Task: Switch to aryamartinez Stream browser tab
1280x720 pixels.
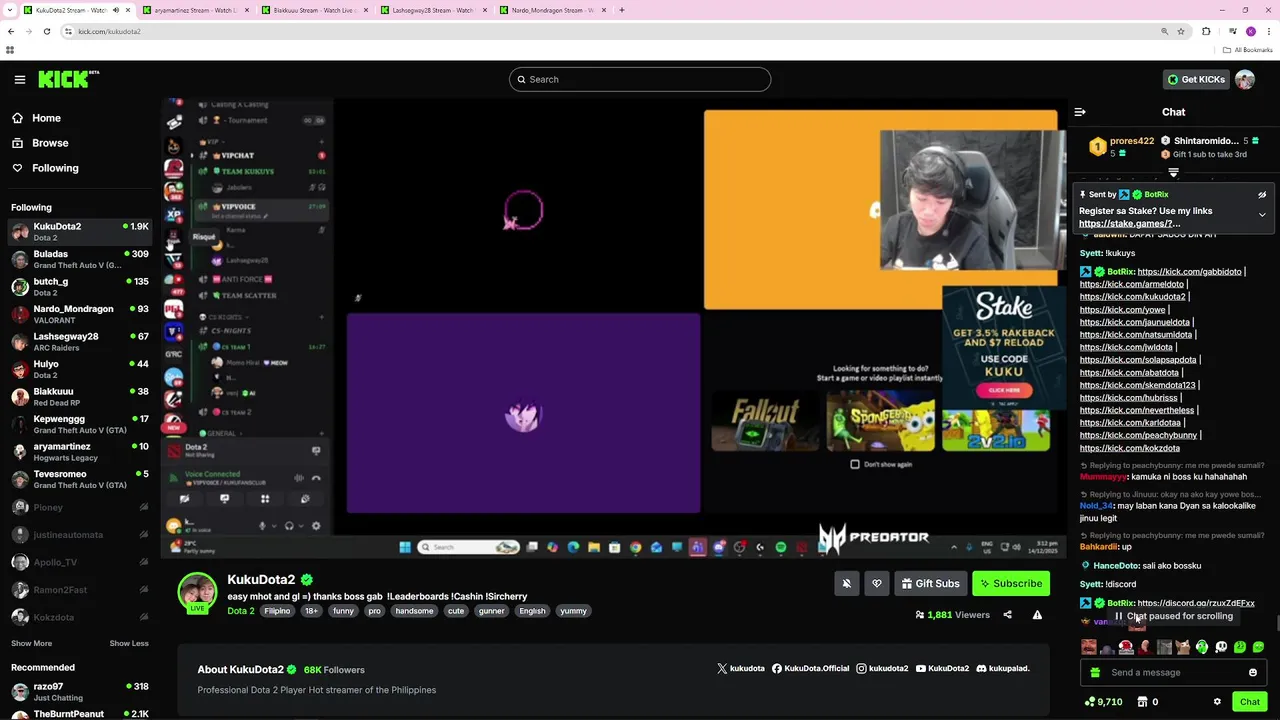Action: coord(195,10)
